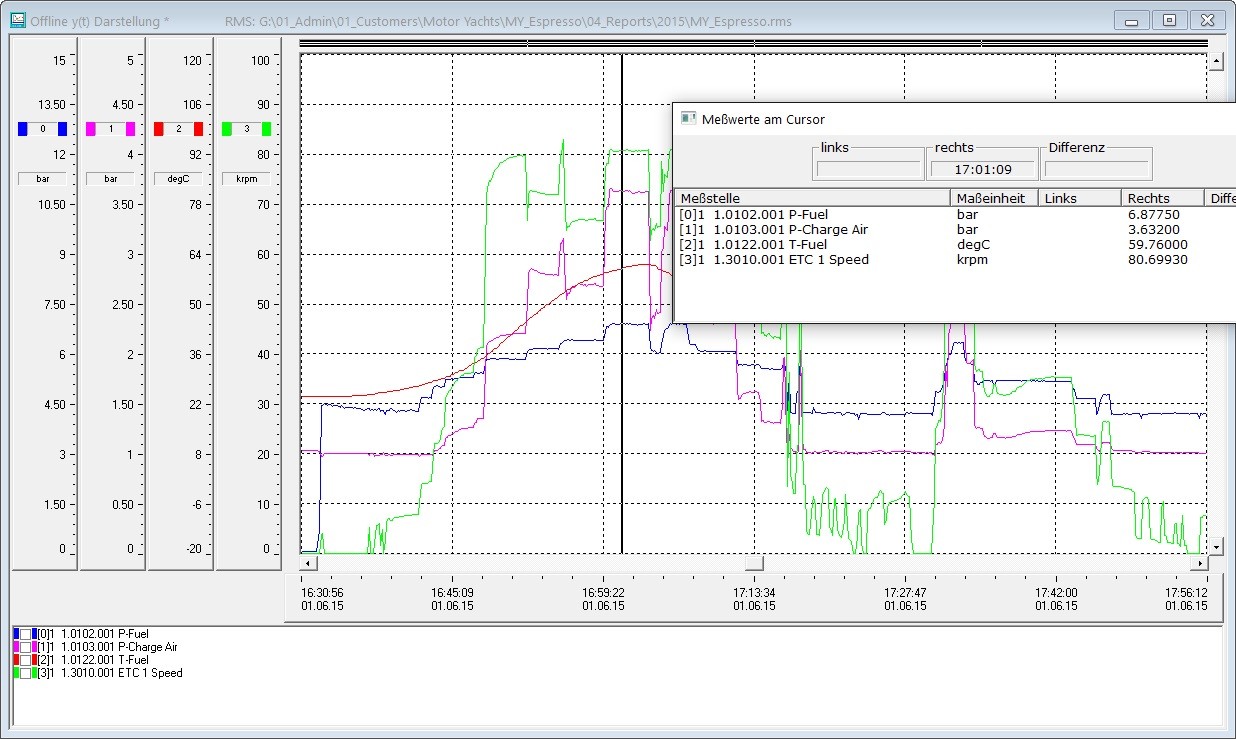Image resolution: width=1236 pixels, height=739 pixels.
Task: Click the up arrow of the chart vertical scrollbar
Action: [1216, 59]
